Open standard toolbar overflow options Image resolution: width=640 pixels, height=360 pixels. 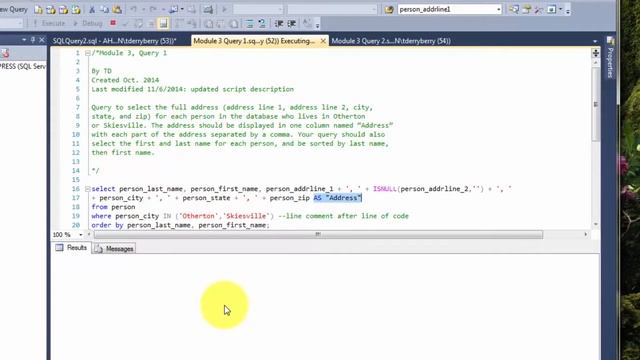tap(568, 11)
